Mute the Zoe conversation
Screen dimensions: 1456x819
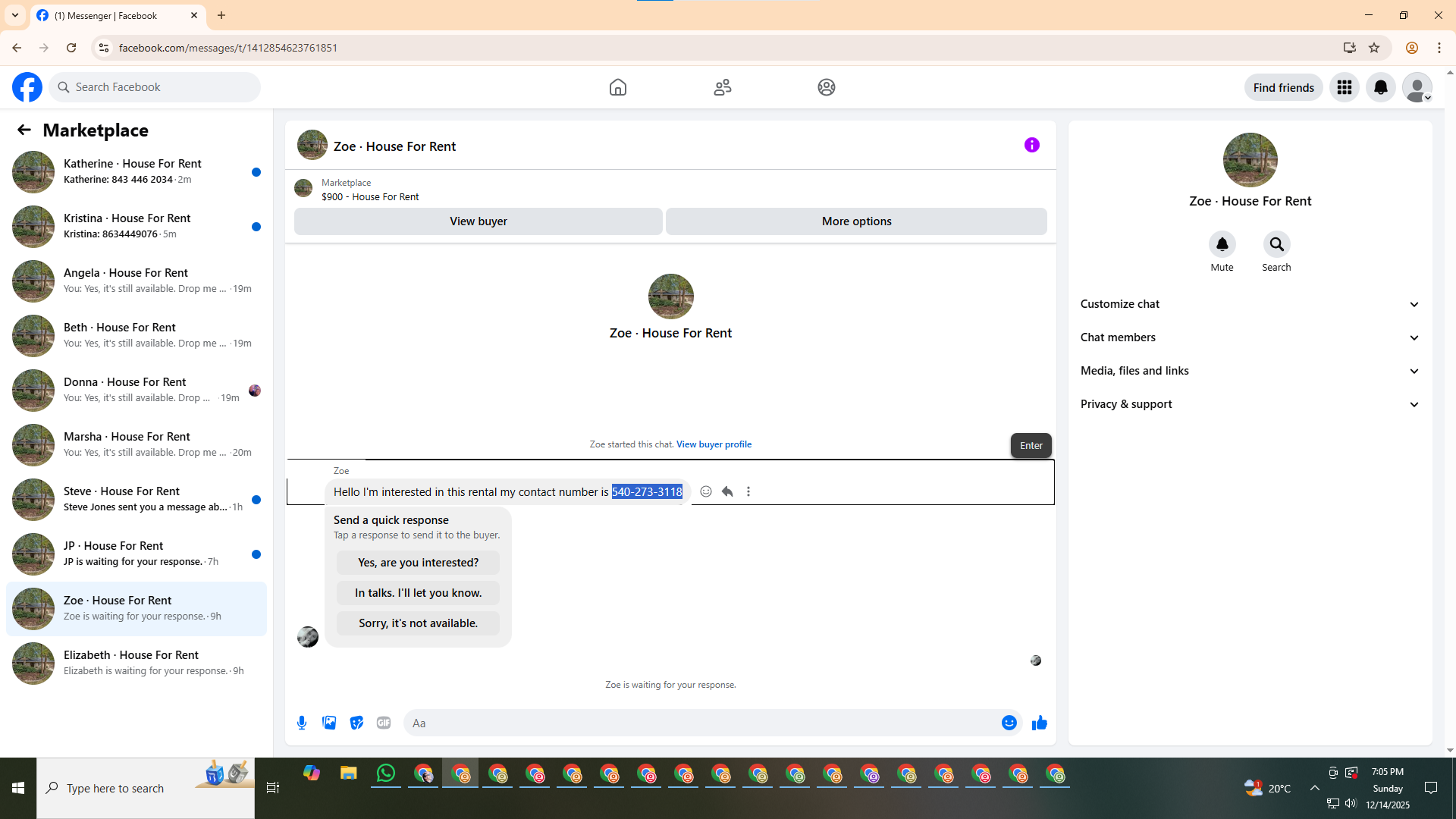tap(1222, 244)
